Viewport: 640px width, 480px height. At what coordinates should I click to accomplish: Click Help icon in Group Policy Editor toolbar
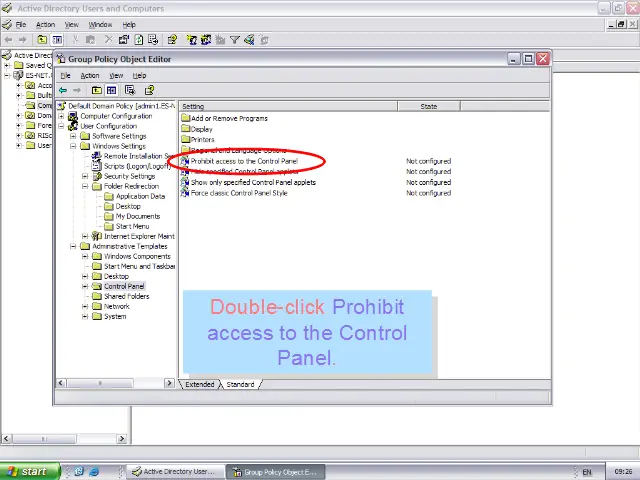(149, 90)
